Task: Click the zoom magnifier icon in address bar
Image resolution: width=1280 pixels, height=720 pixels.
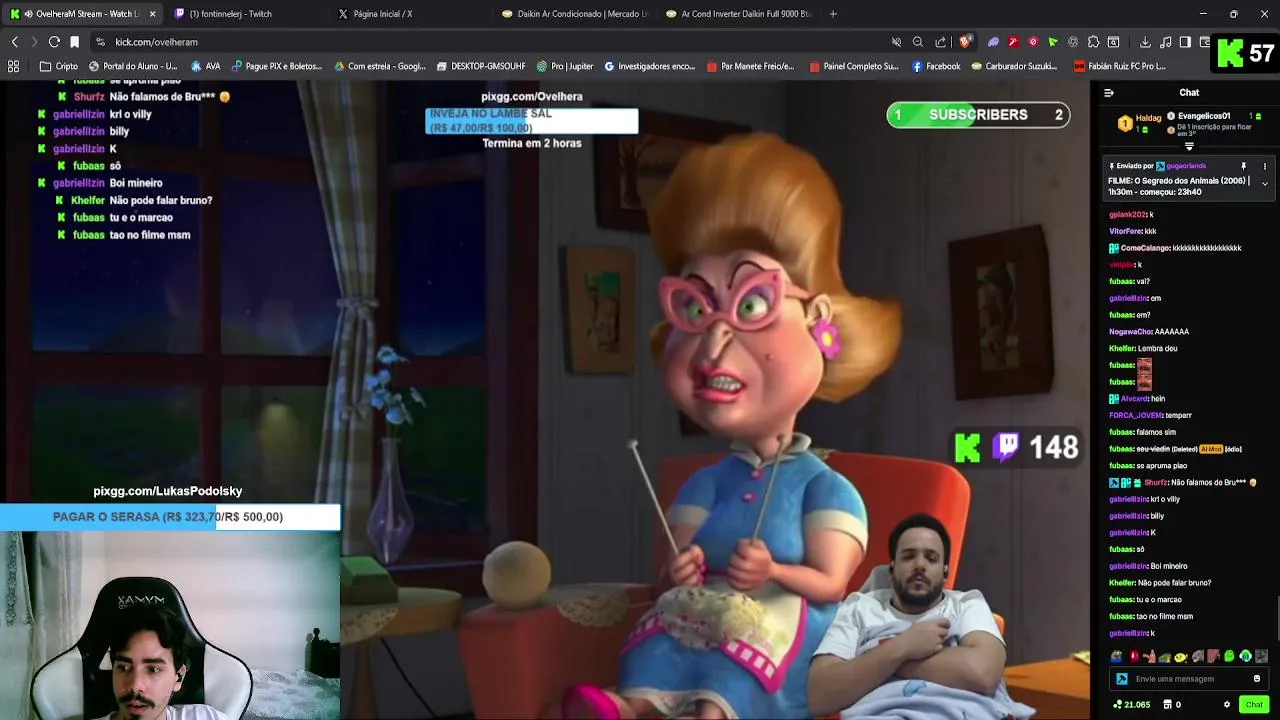Action: pyautogui.click(x=918, y=42)
